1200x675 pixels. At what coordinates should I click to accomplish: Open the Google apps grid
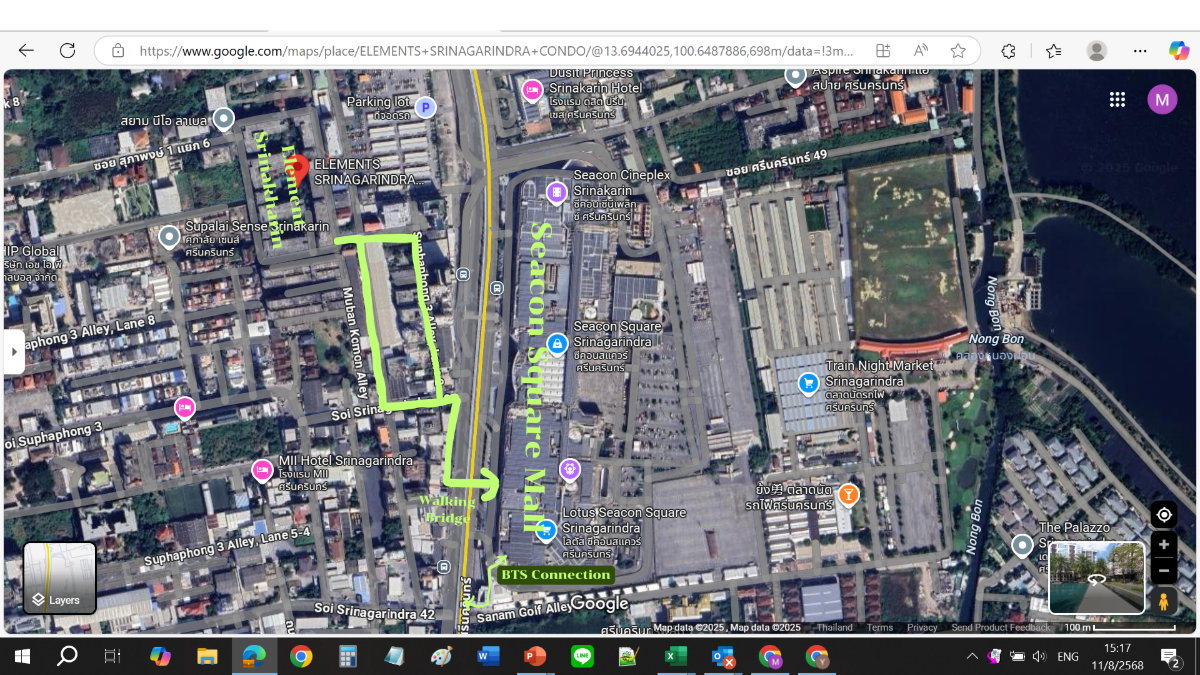pyautogui.click(x=1118, y=99)
